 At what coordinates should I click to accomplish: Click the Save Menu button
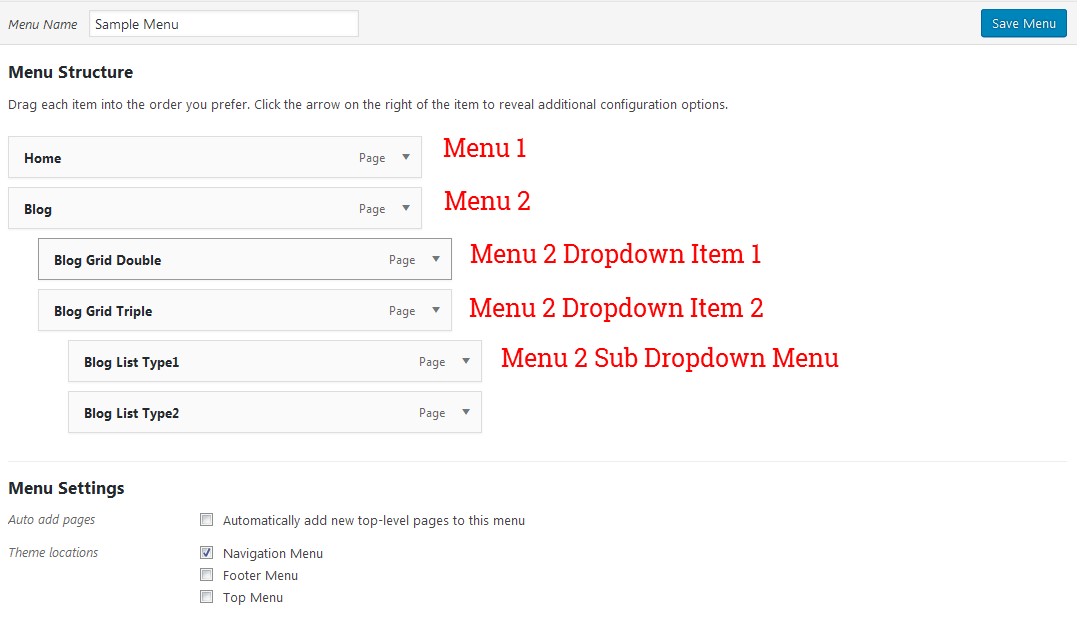1023,24
